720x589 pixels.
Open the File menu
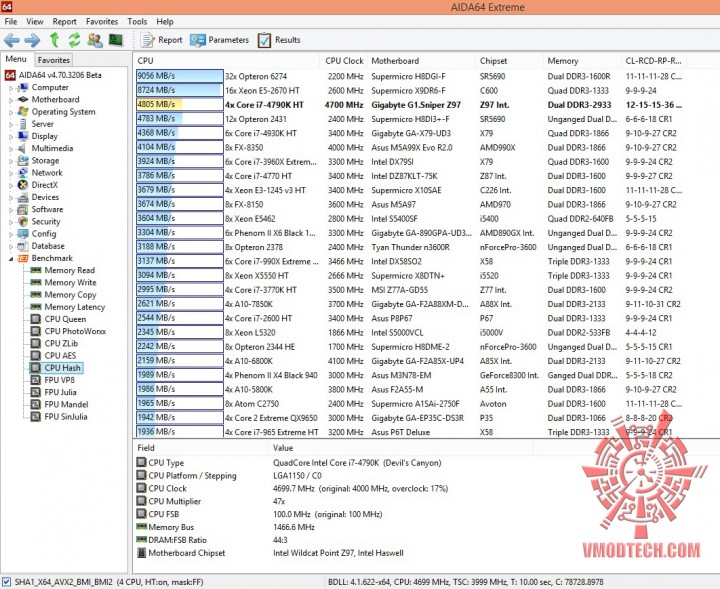coord(11,22)
